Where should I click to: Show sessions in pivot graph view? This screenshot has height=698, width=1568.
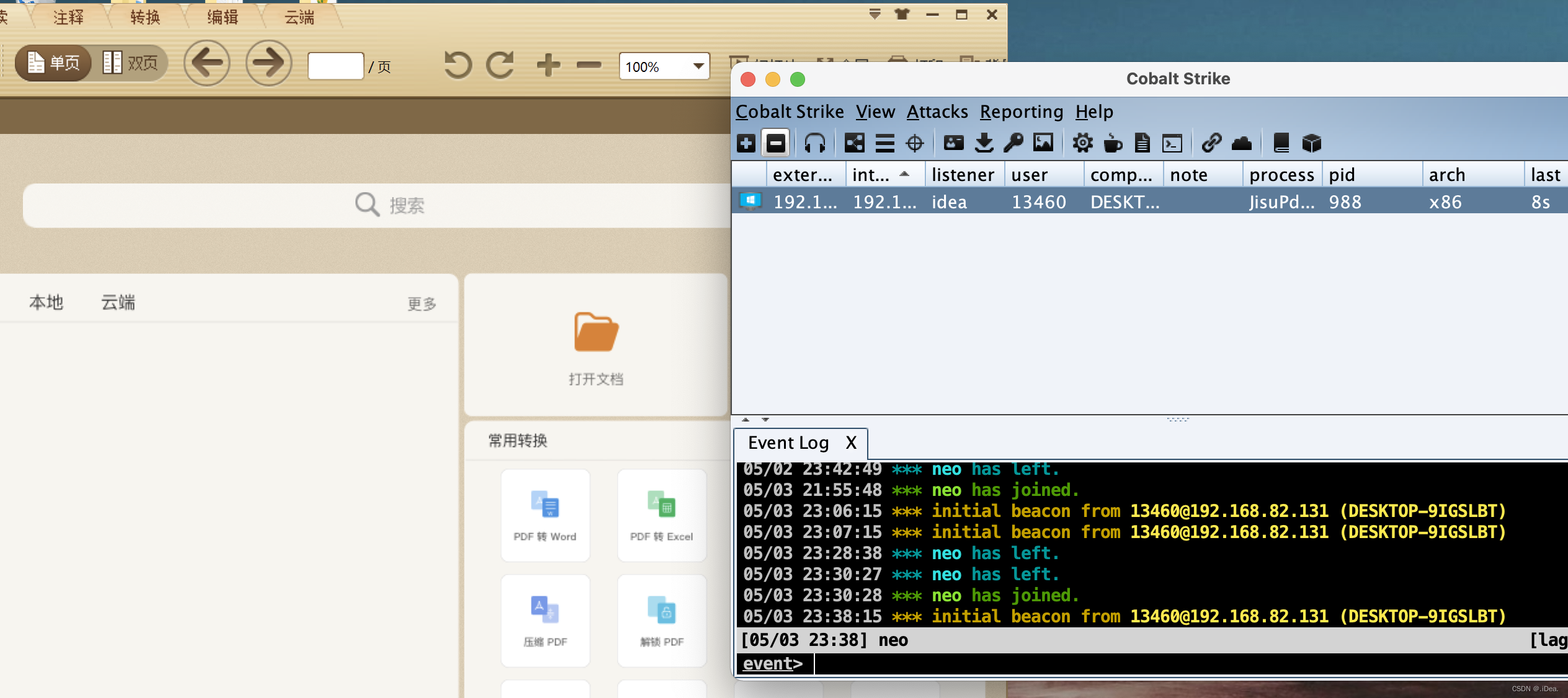[x=854, y=143]
